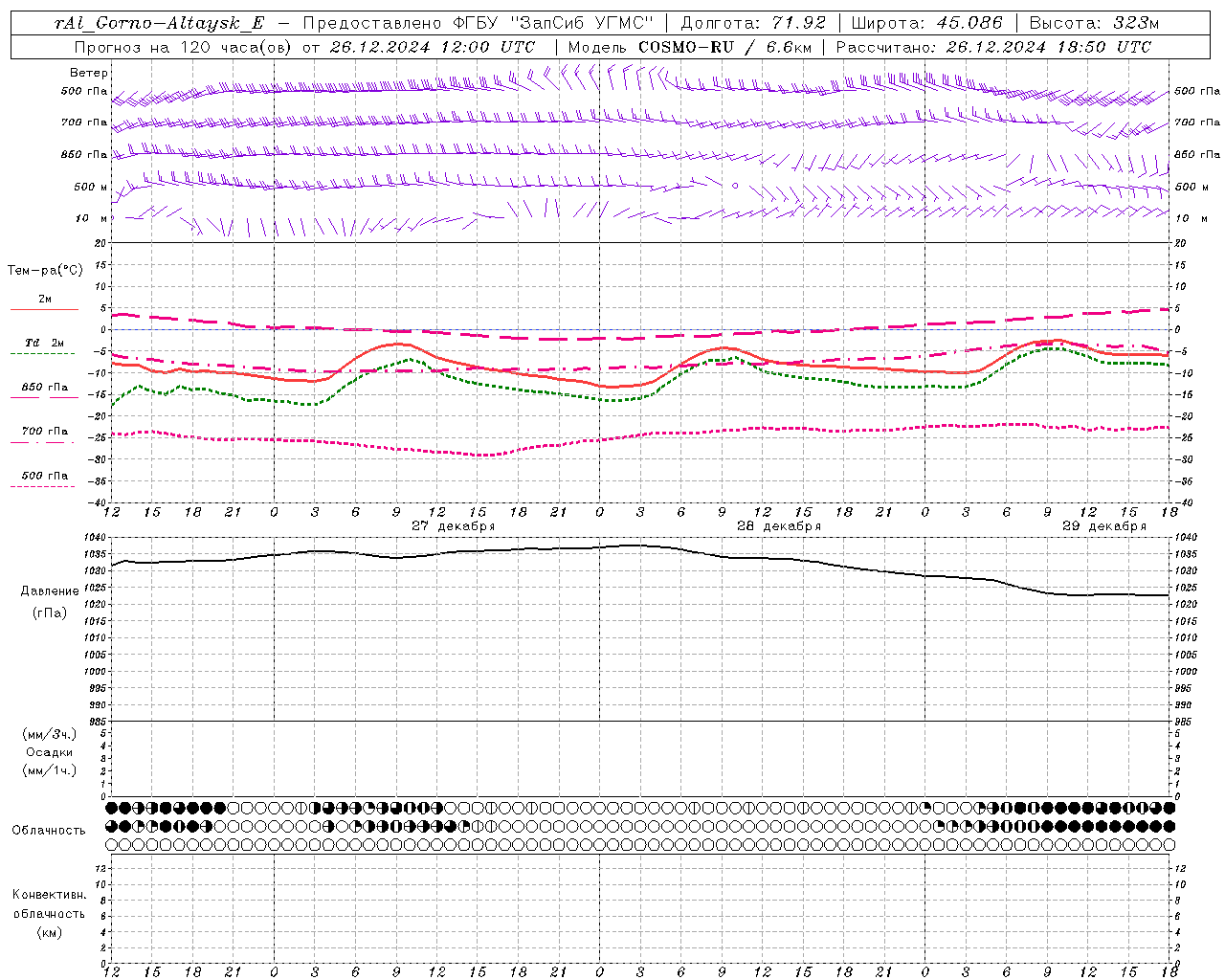Viewport: 1225px width, 980px height.
Task: Click the date label 27 декабря
Action: (x=454, y=526)
